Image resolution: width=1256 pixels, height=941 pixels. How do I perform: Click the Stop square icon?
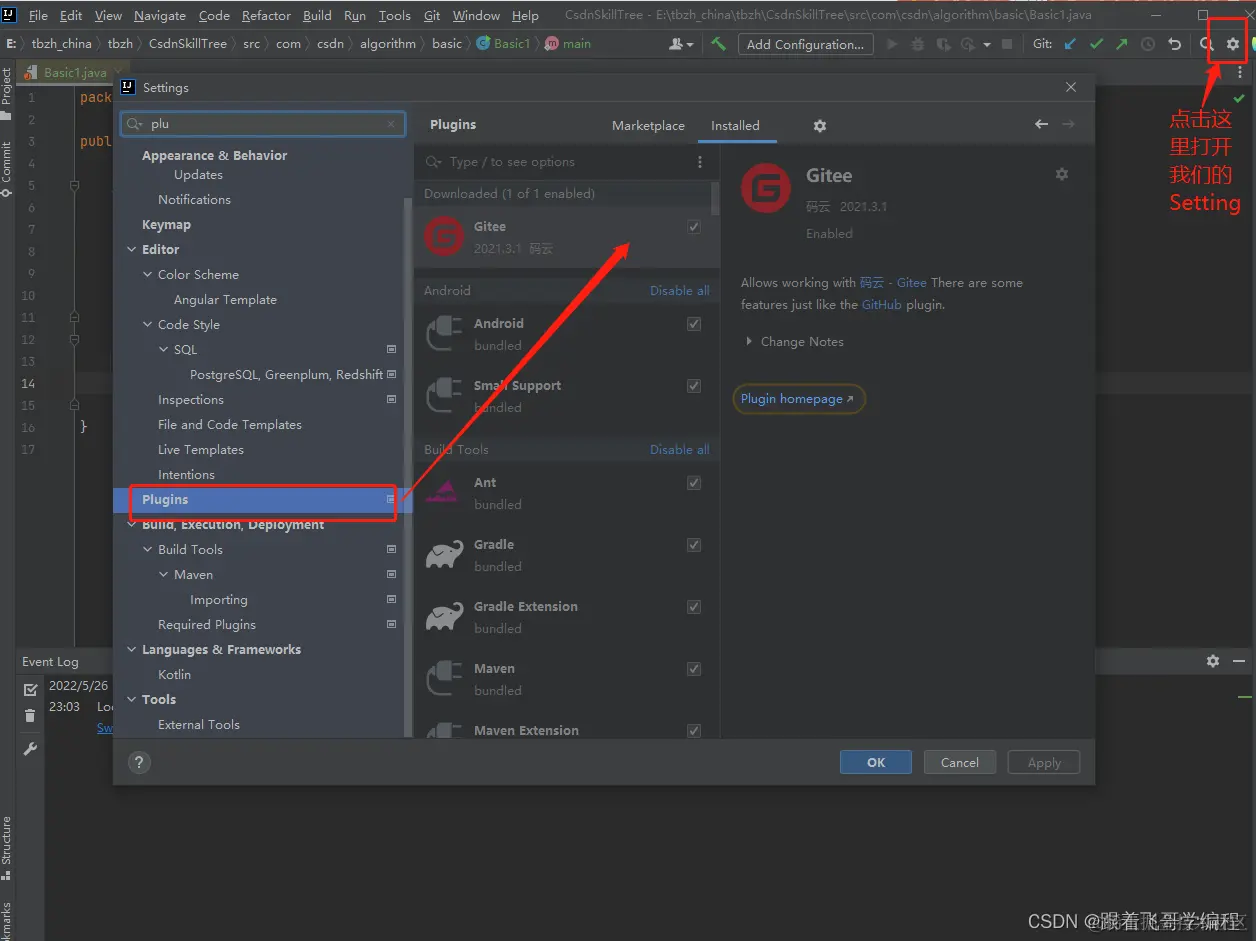1007,44
